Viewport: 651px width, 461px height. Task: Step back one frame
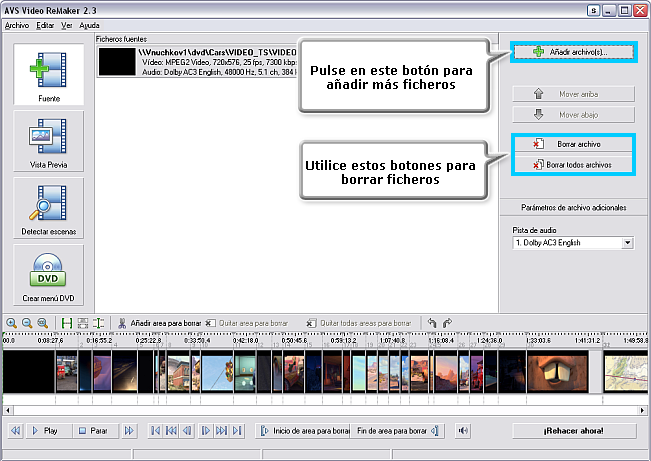[187, 431]
